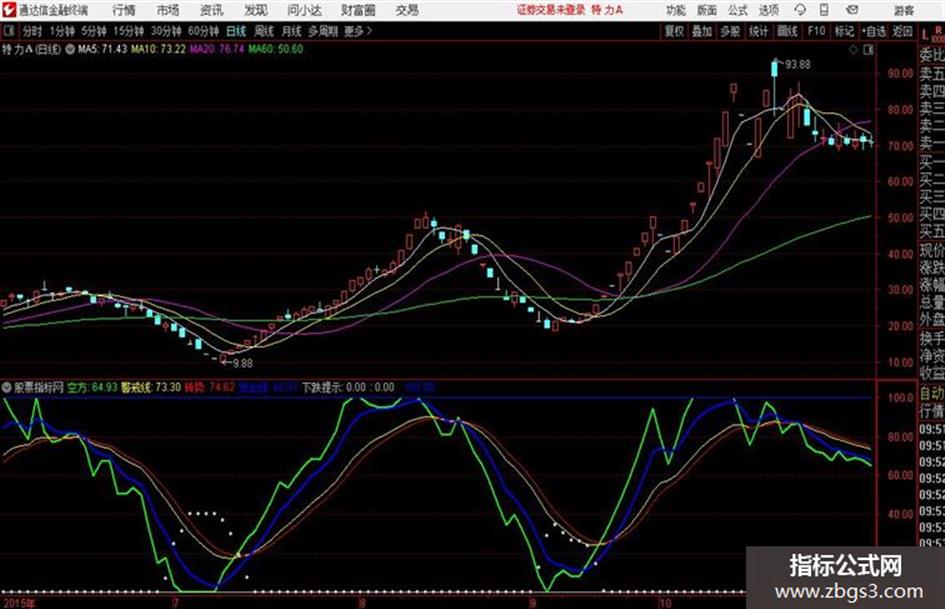Click the diamond icon at chart top right

pos(853,50)
